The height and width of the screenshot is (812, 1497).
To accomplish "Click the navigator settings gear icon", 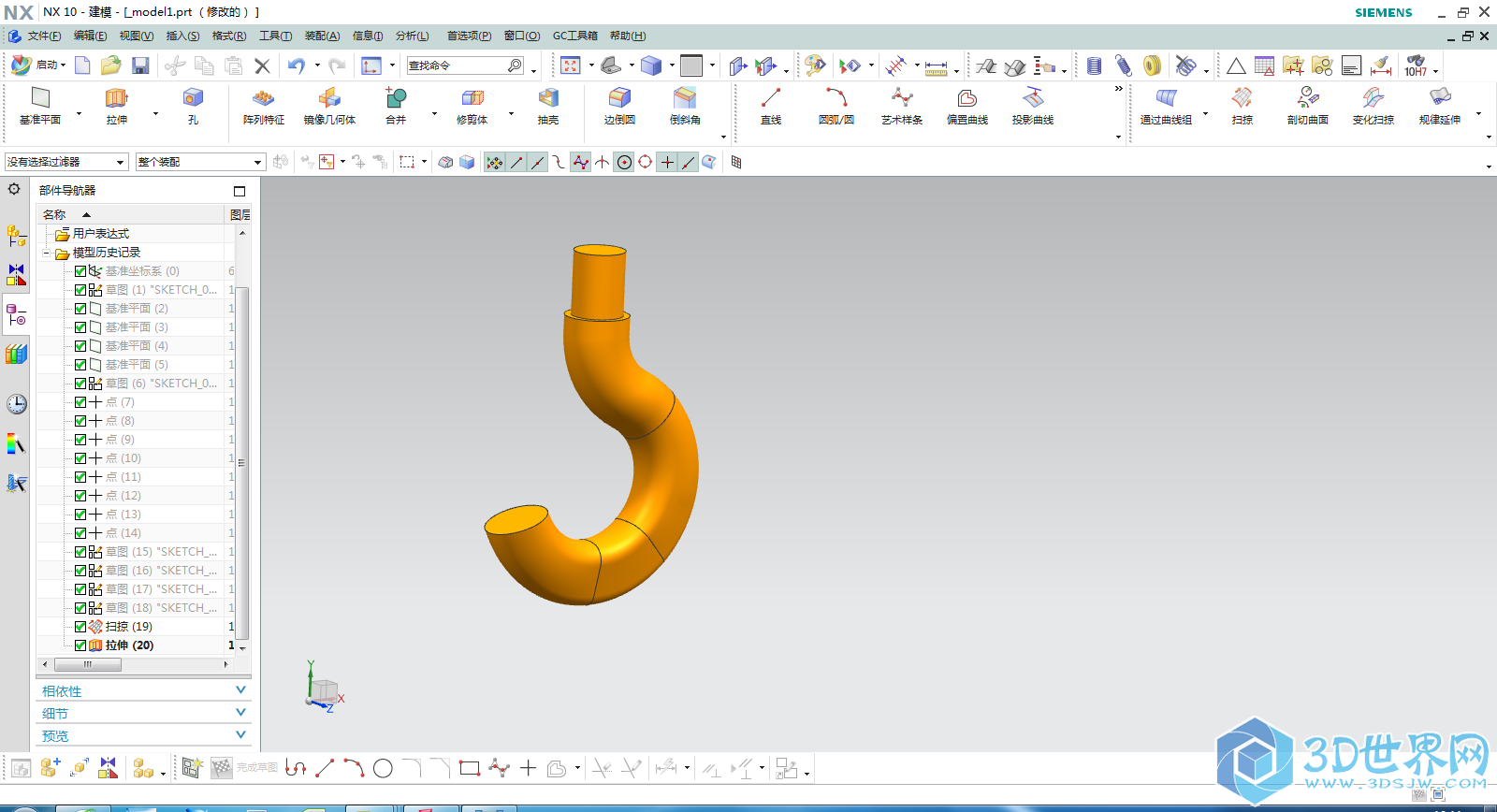I will coord(14,189).
